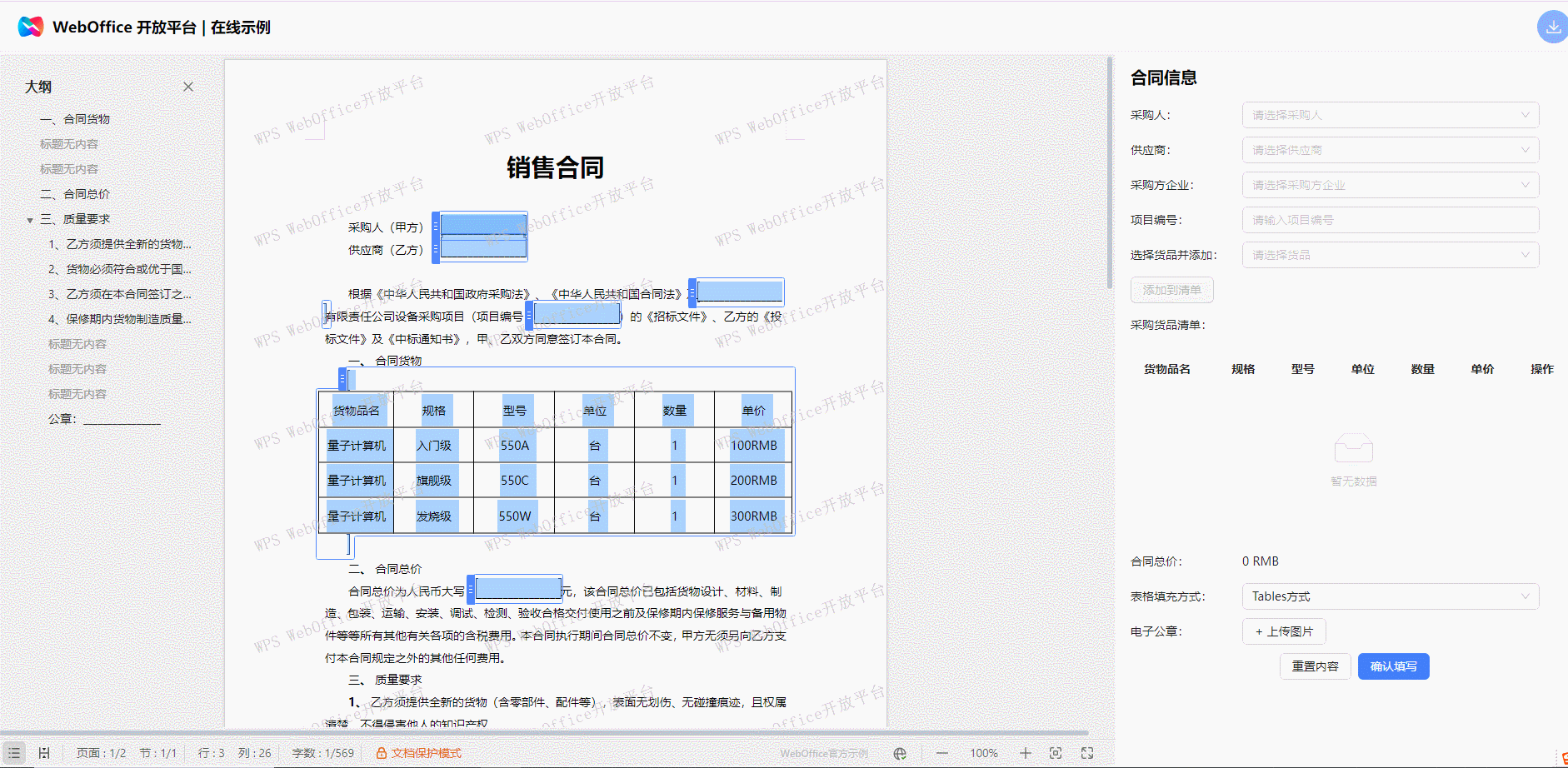Click the 销售合同 document title
The width and height of the screenshot is (1568, 768).
(x=555, y=167)
